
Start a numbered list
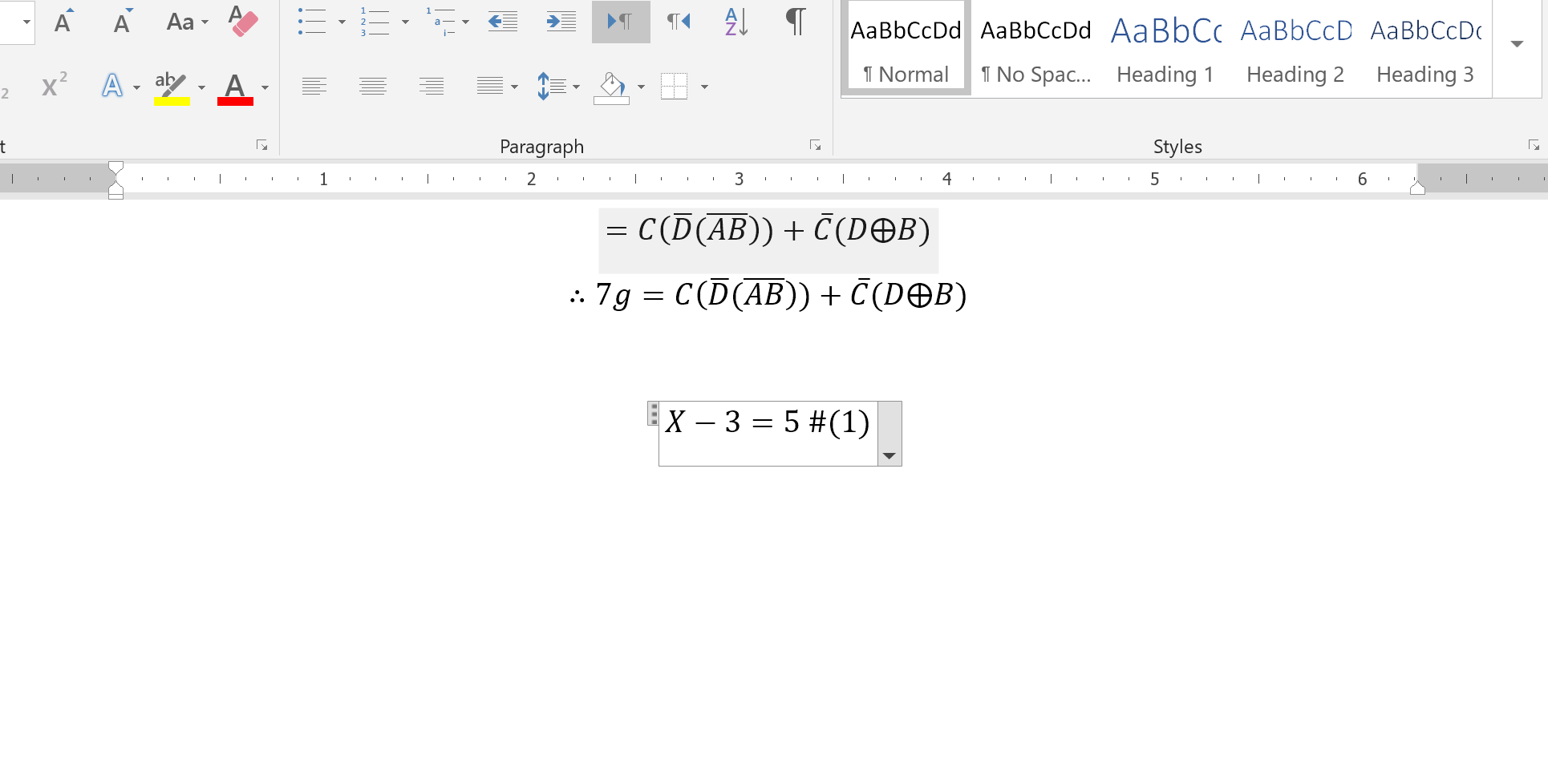point(375,22)
